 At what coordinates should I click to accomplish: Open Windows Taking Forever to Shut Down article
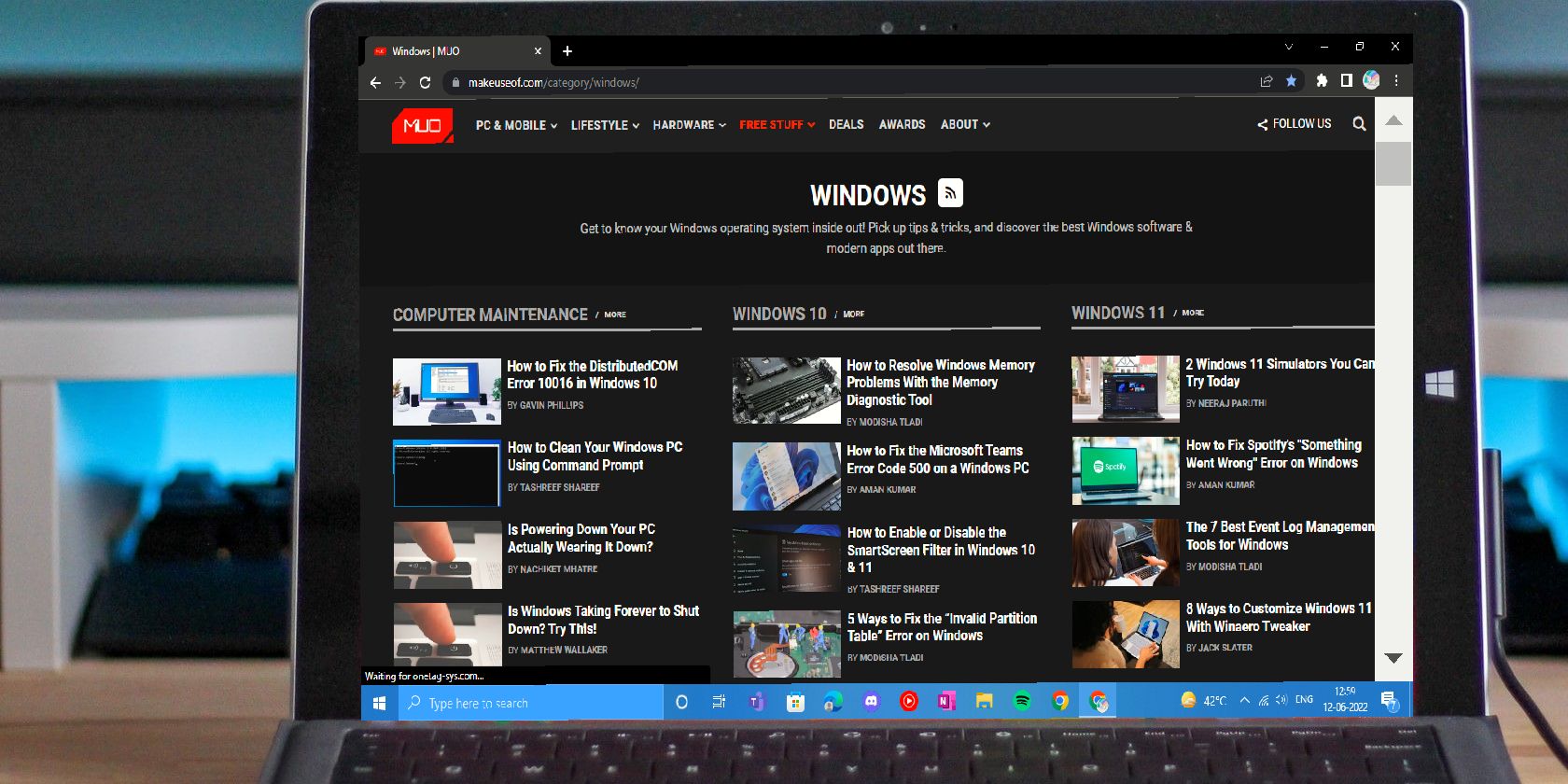603,620
